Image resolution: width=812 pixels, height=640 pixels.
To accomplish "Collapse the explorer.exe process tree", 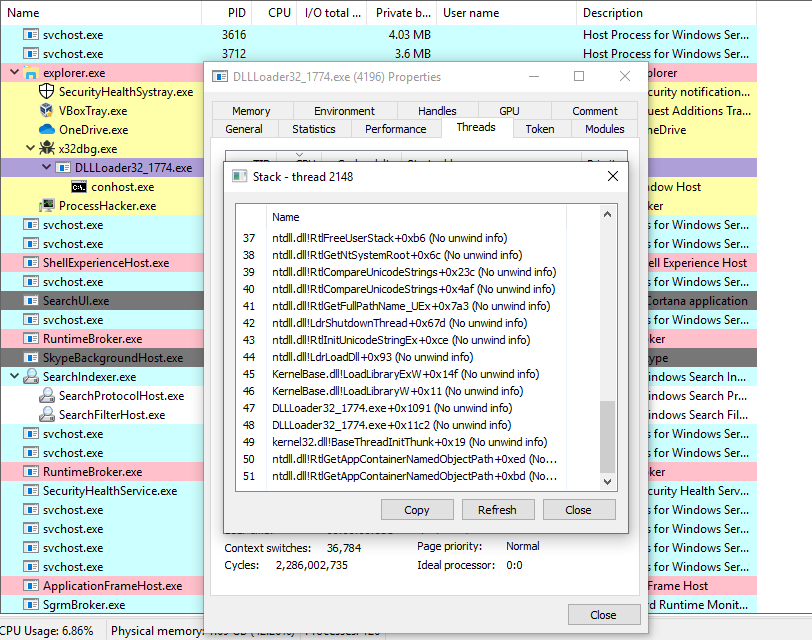I will pyautogui.click(x=14, y=73).
